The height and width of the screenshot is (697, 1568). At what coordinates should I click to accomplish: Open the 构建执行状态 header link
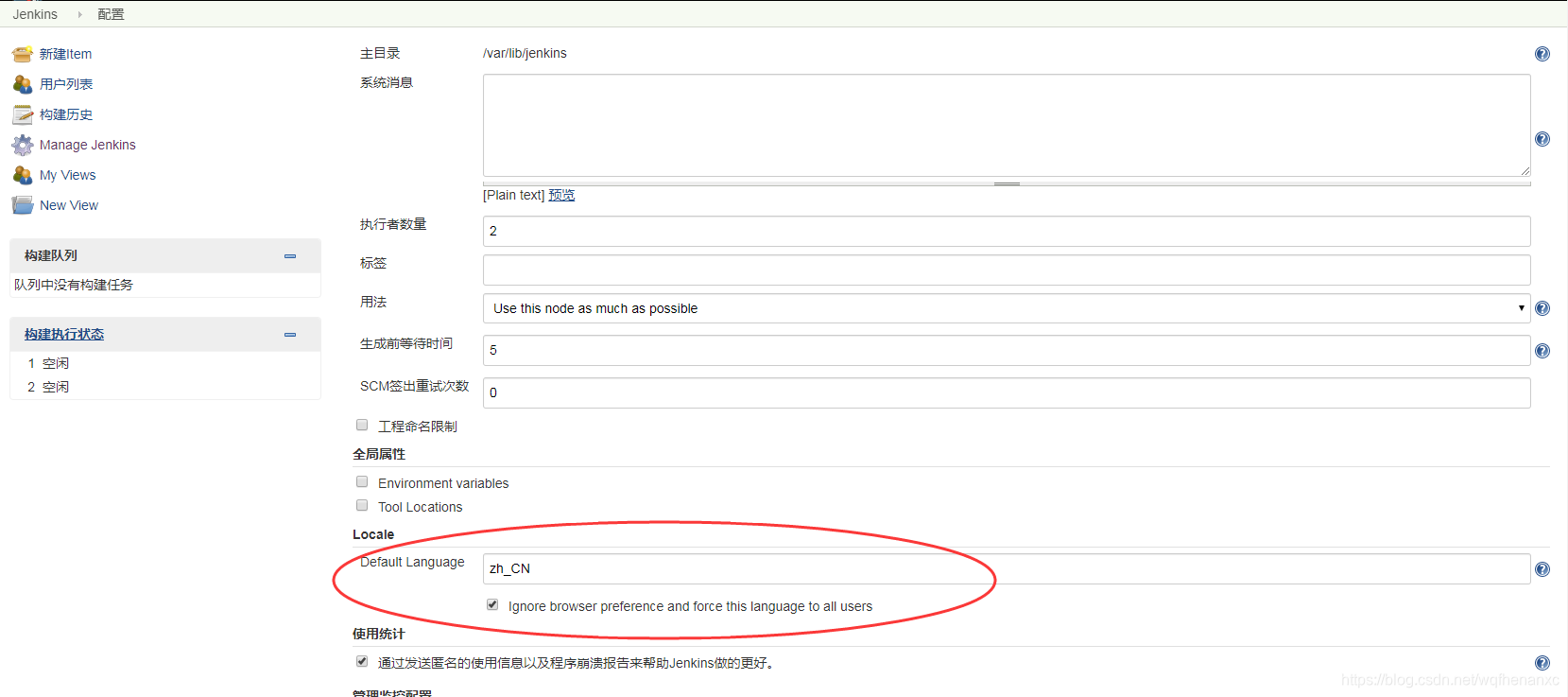[64, 334]
